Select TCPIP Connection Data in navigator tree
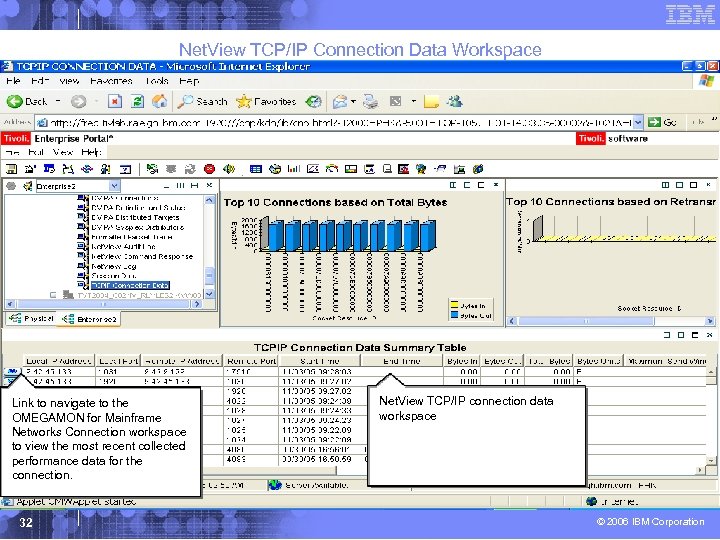 (130, 286)
